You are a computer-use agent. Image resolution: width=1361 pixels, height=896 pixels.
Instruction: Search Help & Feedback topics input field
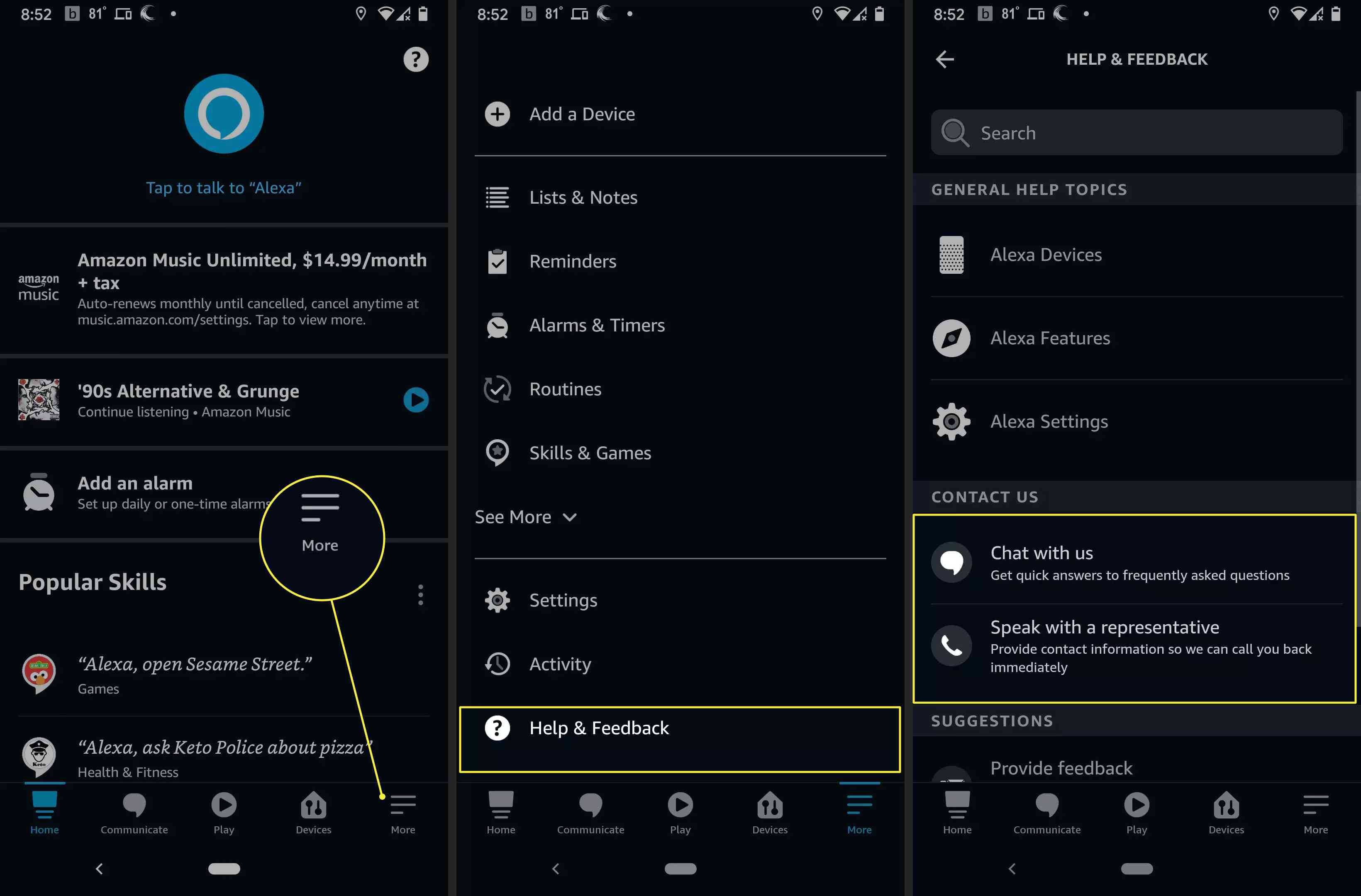click(1137, 132)
